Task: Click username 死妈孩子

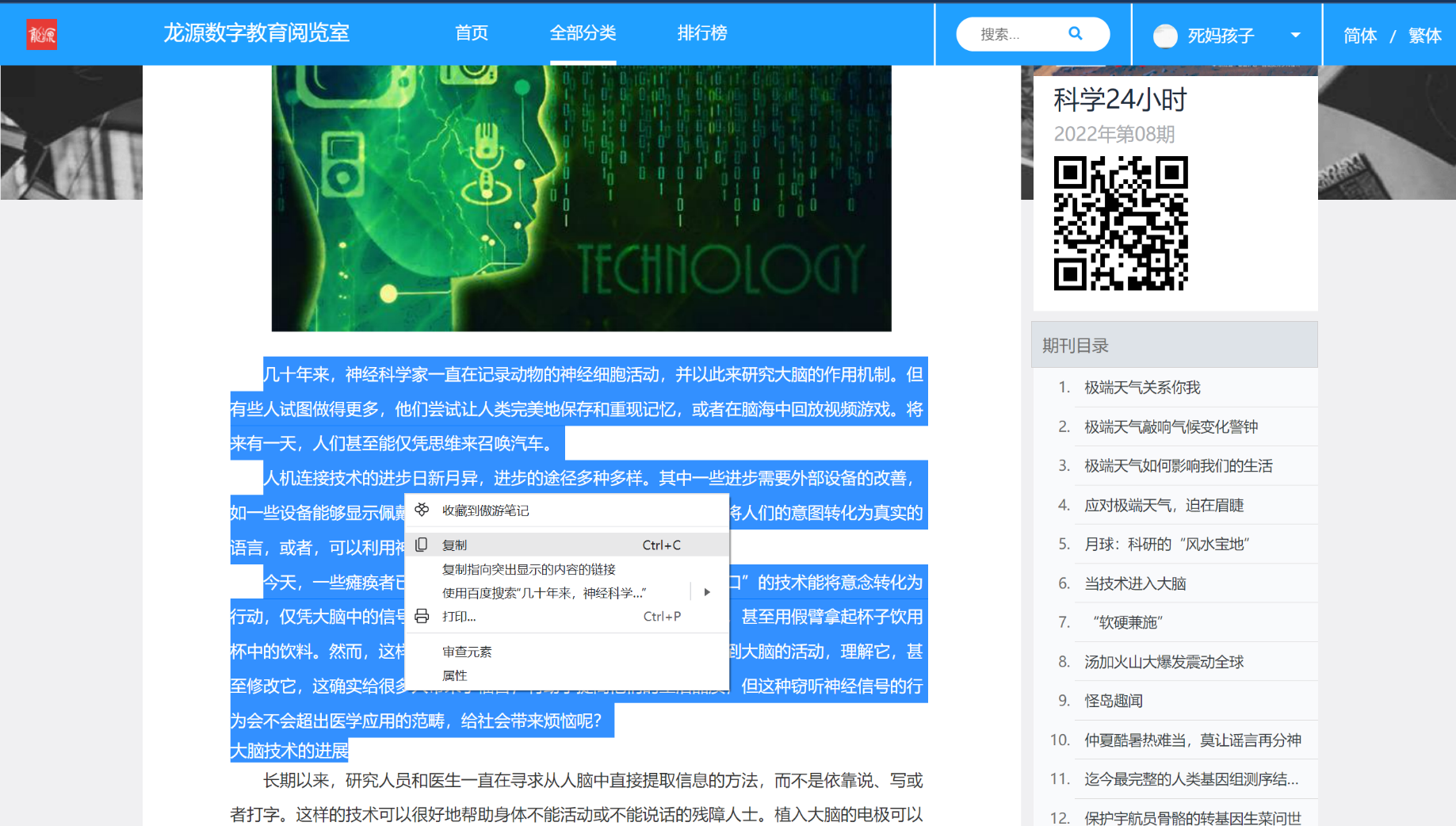Action: 1221,36
